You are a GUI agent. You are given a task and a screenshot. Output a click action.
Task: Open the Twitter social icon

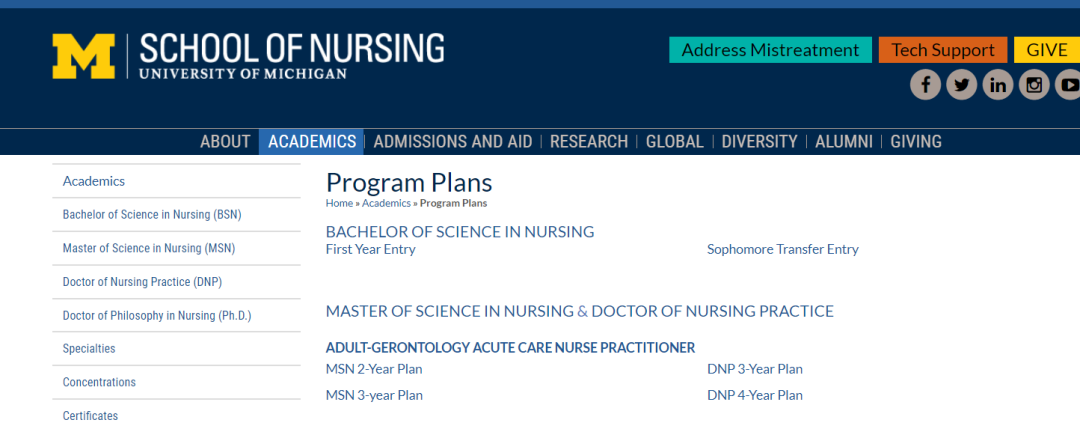962,85
